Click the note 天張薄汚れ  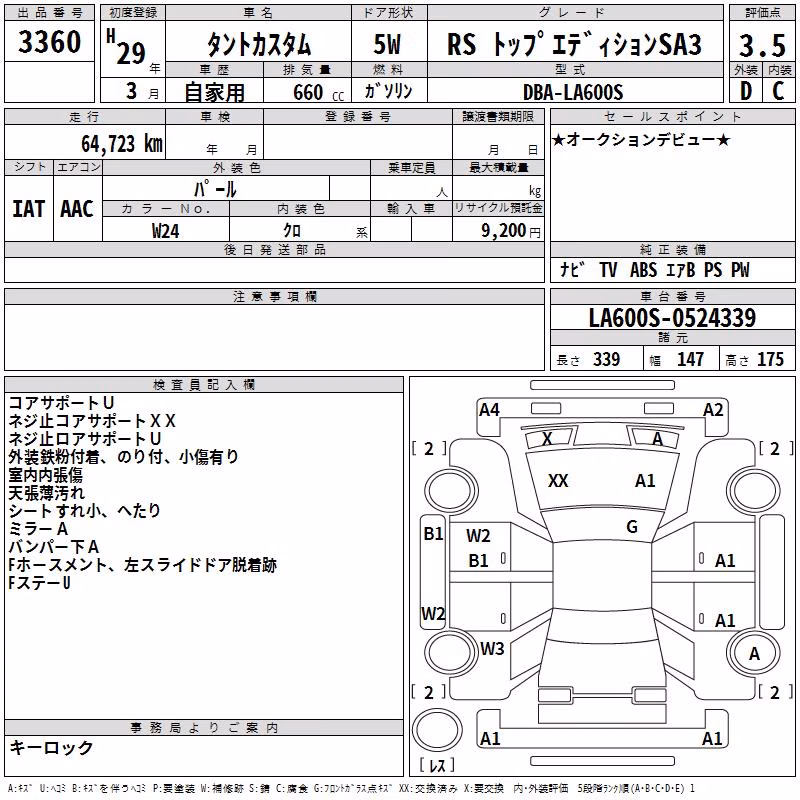46,493
